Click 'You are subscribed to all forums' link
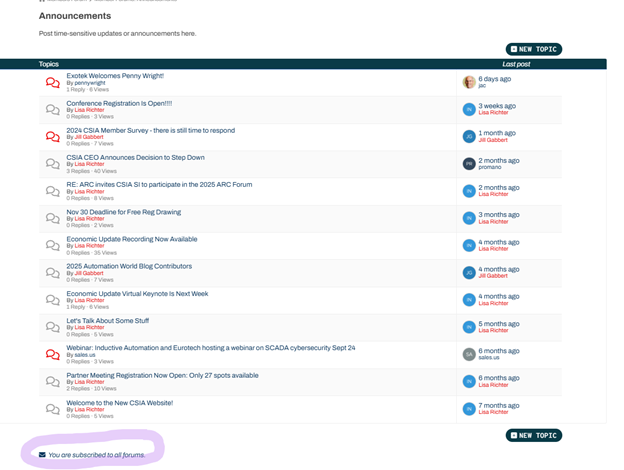624x470 pixels. click(x=97, y=455)
